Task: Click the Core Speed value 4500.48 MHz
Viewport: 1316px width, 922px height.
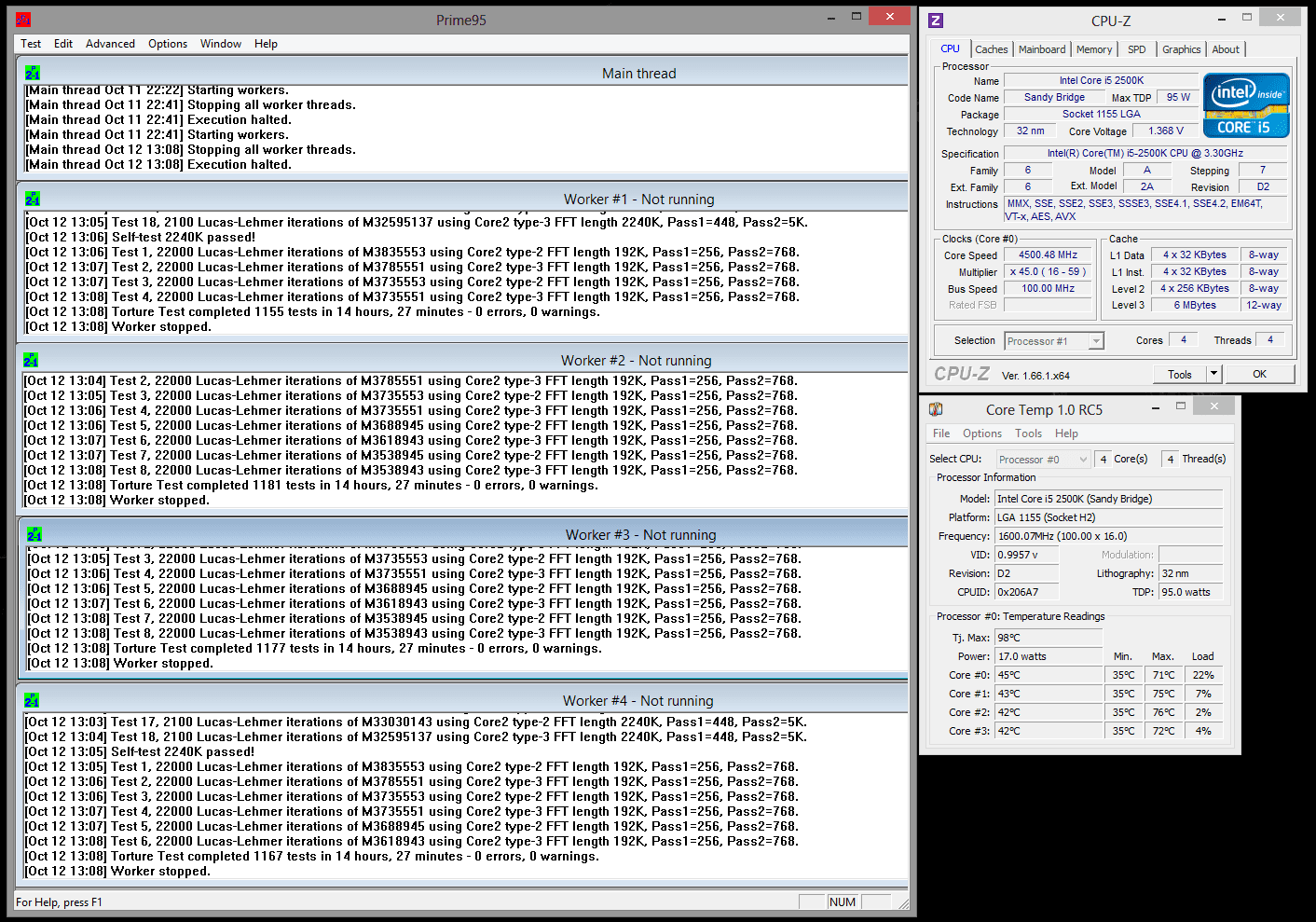Action: (1048, 255)
